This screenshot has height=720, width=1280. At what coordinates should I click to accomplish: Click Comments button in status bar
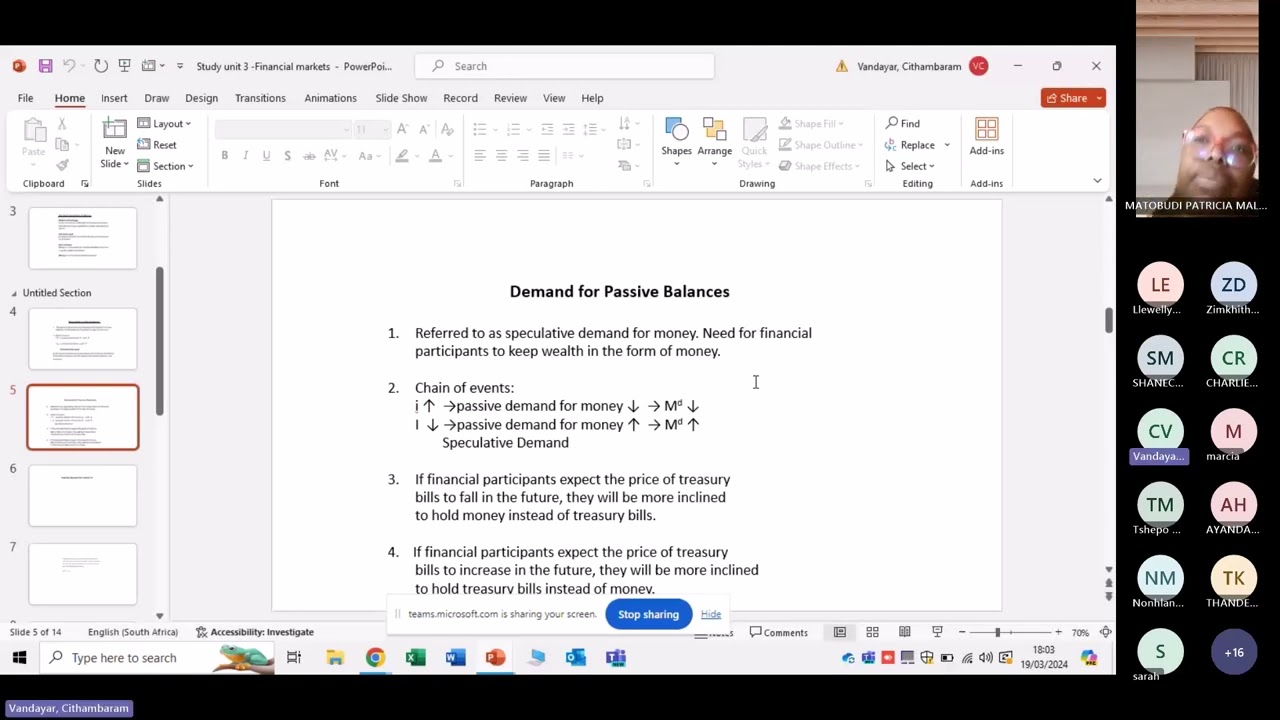(x=779, y=632)
